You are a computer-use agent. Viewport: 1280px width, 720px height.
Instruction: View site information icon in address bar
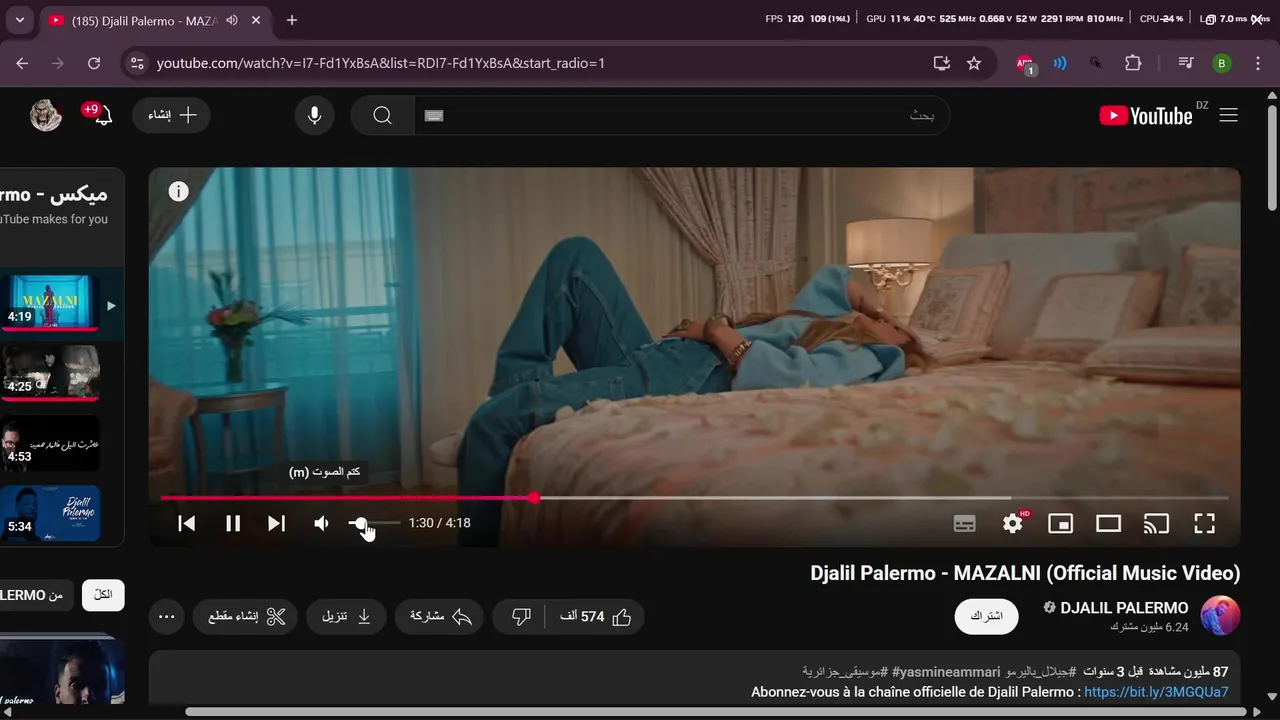137,63
